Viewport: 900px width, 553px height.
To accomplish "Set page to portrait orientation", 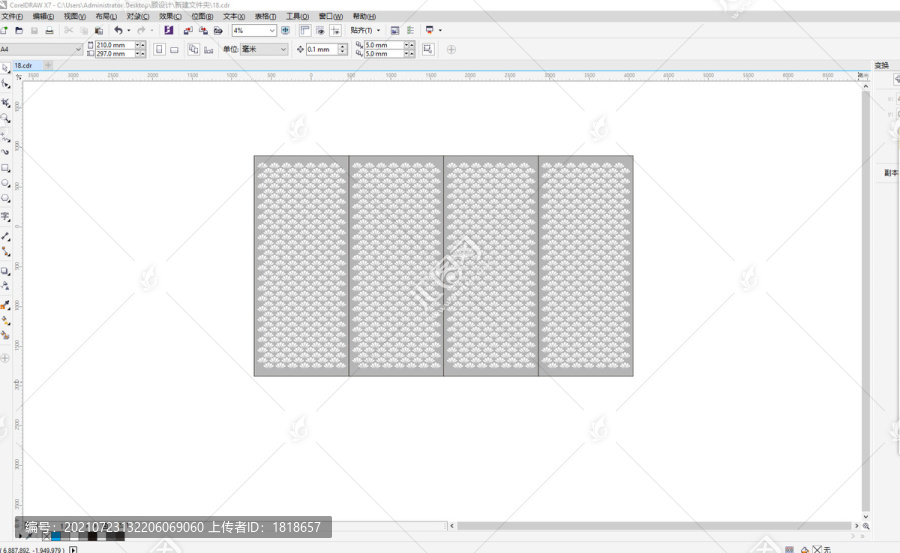I will (x=159, y=49).
